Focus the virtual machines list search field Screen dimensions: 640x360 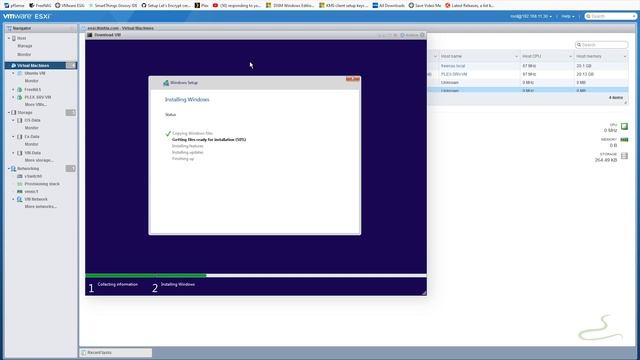[601, 45]
